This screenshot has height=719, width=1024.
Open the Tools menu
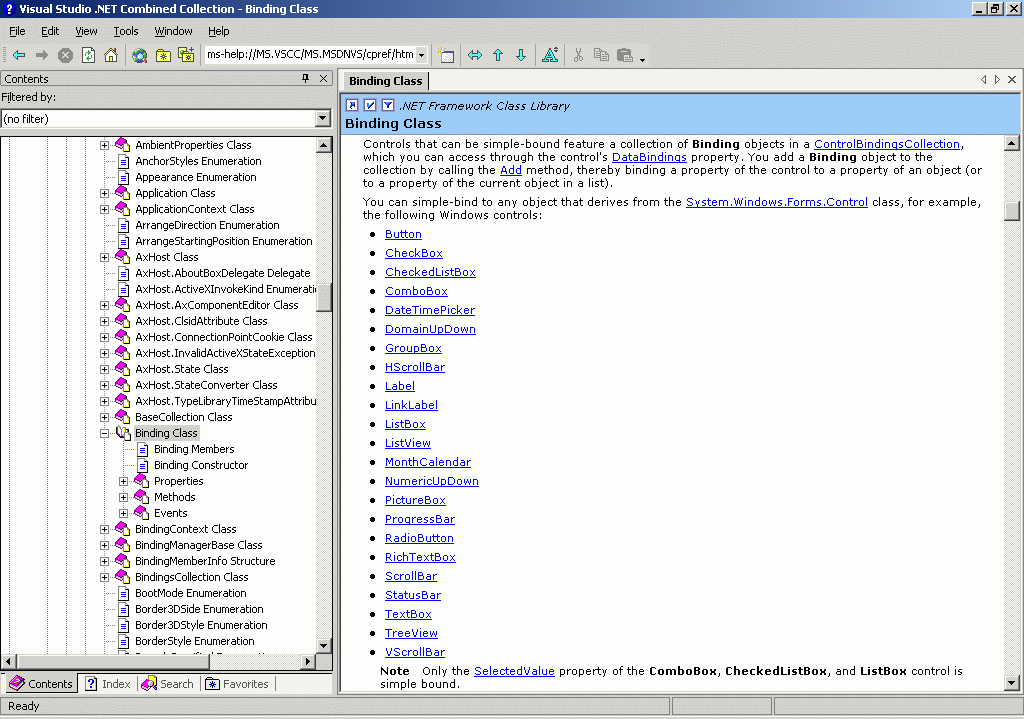click(x=125, y=31)
